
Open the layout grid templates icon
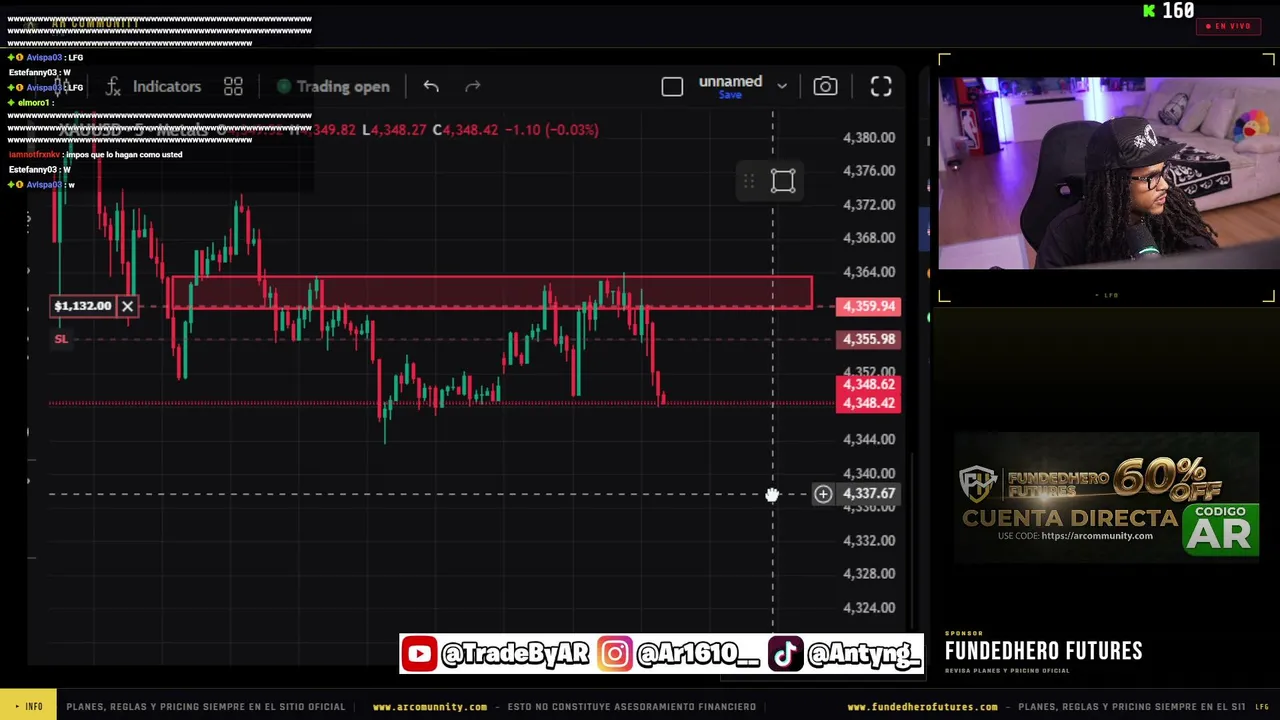point(233,87)
